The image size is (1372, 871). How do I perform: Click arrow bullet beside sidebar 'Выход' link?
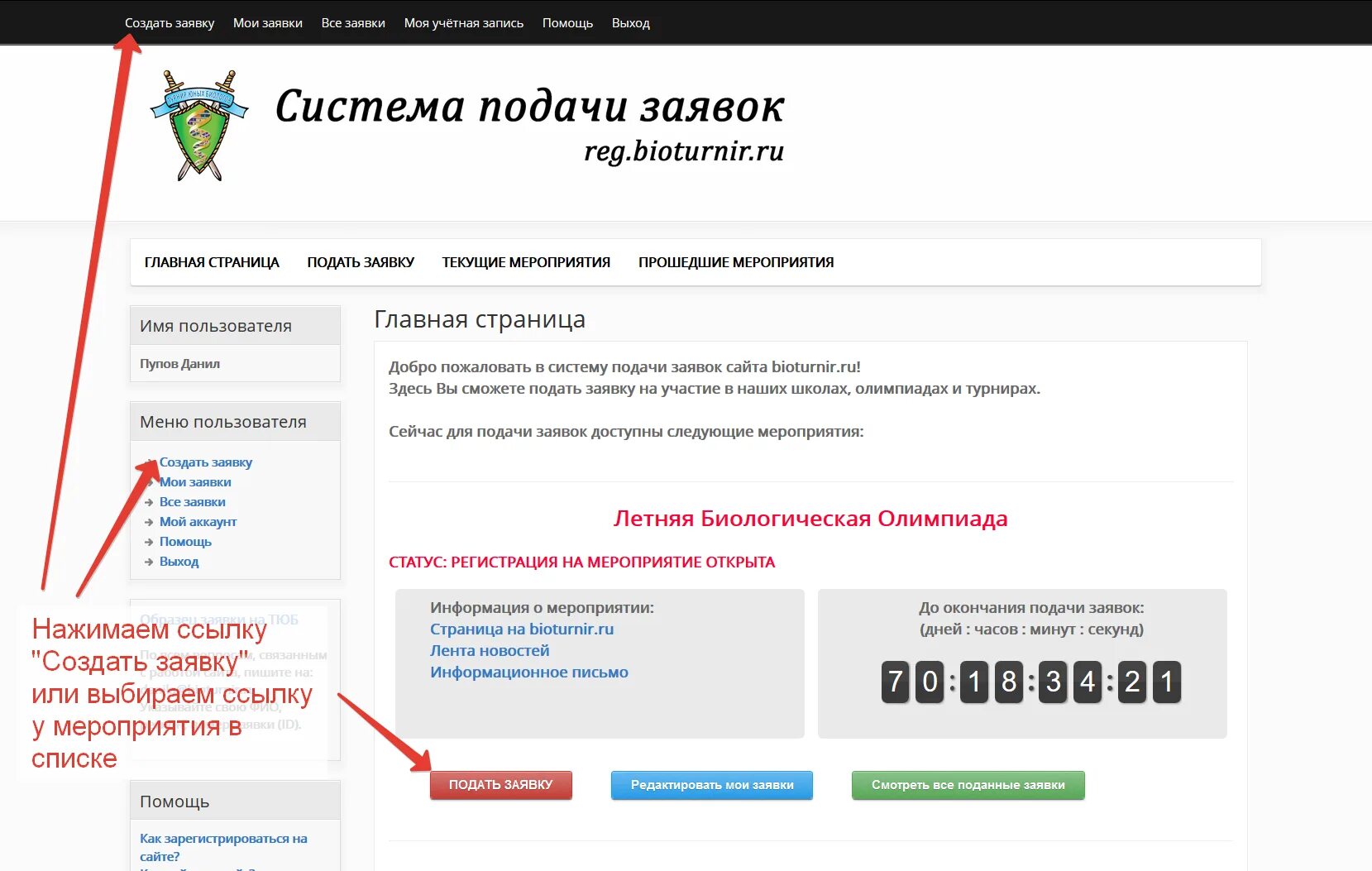(x=149, y=562)
